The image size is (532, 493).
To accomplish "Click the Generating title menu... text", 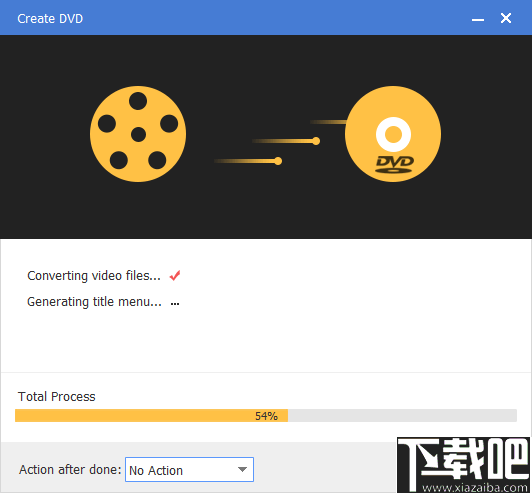I will [94, 302].
